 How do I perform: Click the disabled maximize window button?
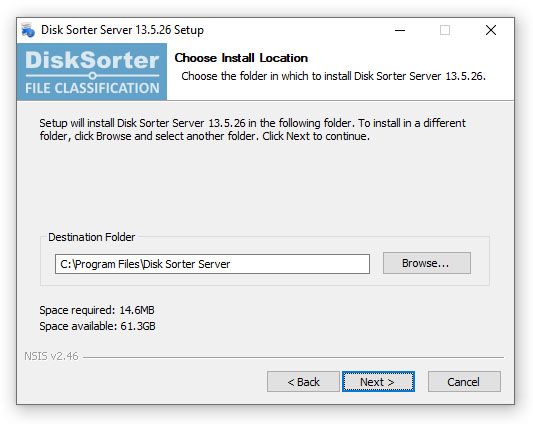click(x=445, y=30)
